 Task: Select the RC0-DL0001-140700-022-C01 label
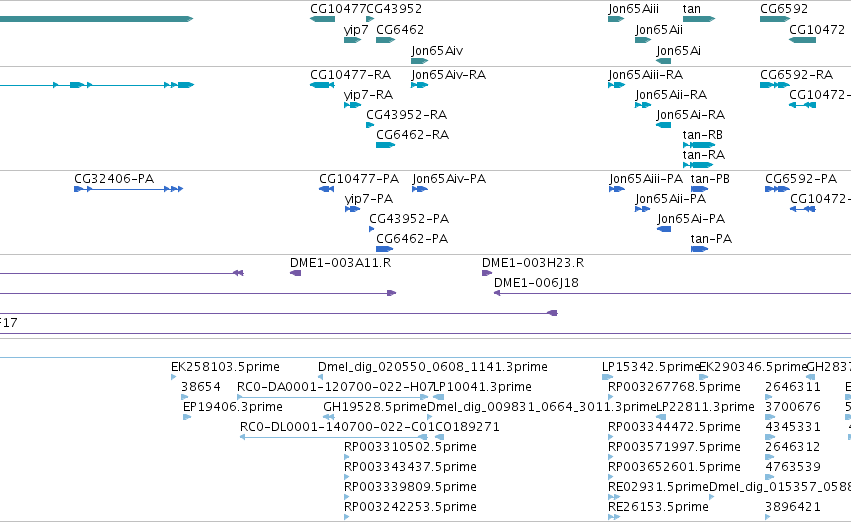pyautogui.click(x=337, y=427)
